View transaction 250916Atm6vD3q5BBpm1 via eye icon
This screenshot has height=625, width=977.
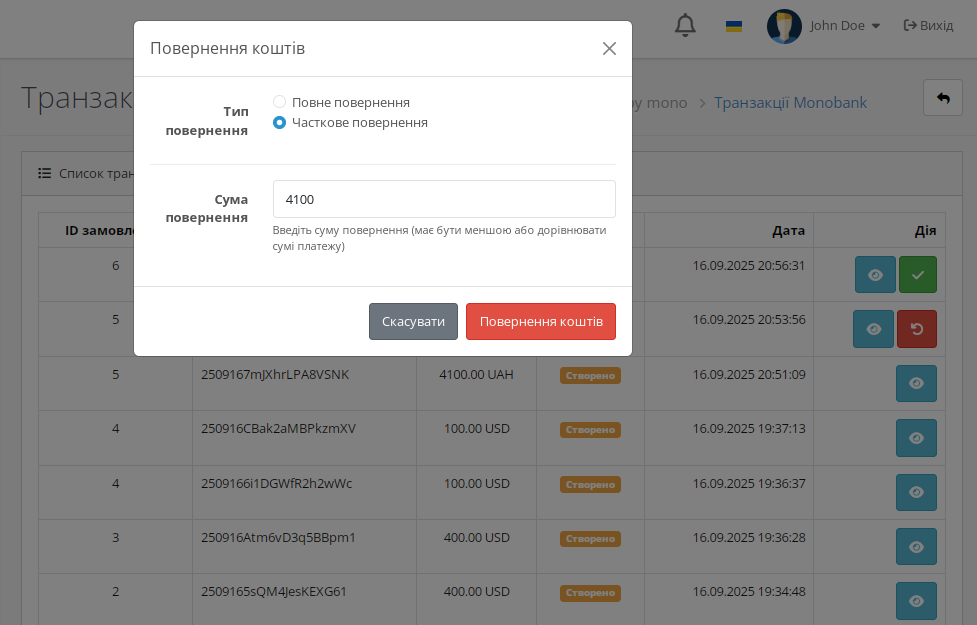pos(916,546)
